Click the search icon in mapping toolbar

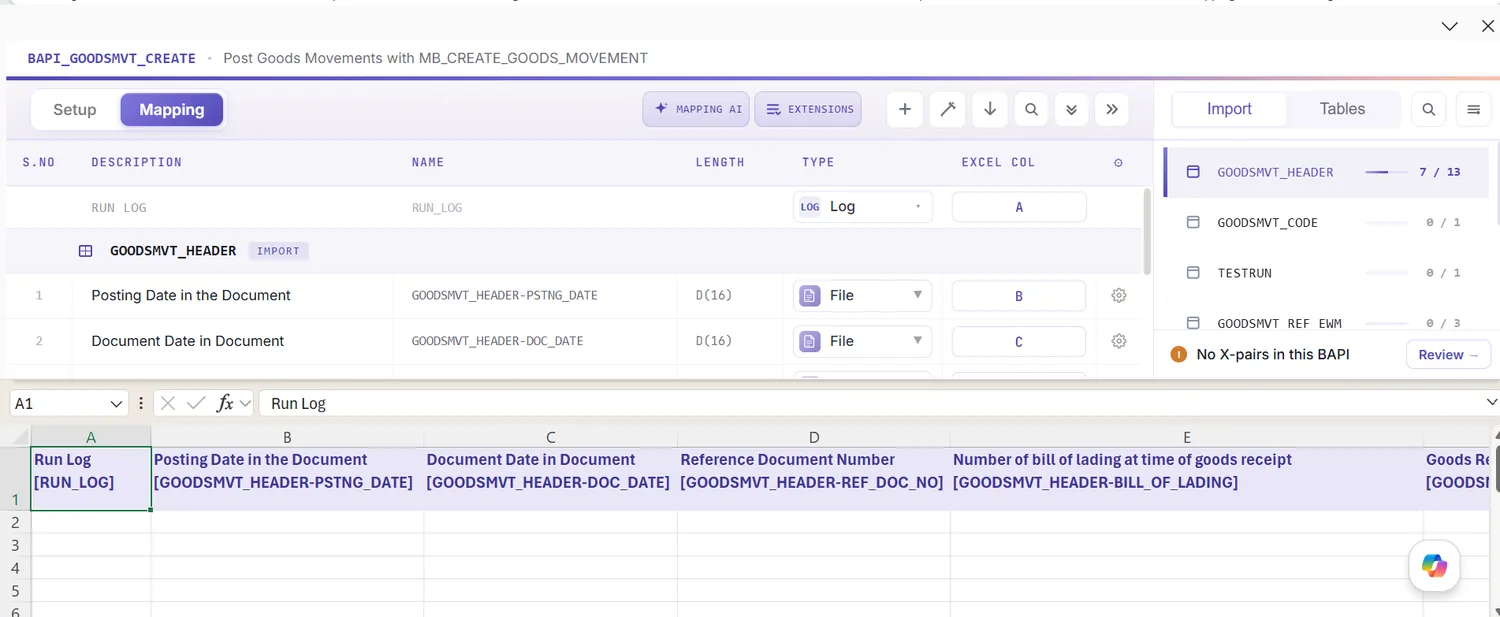[1031, 110]
